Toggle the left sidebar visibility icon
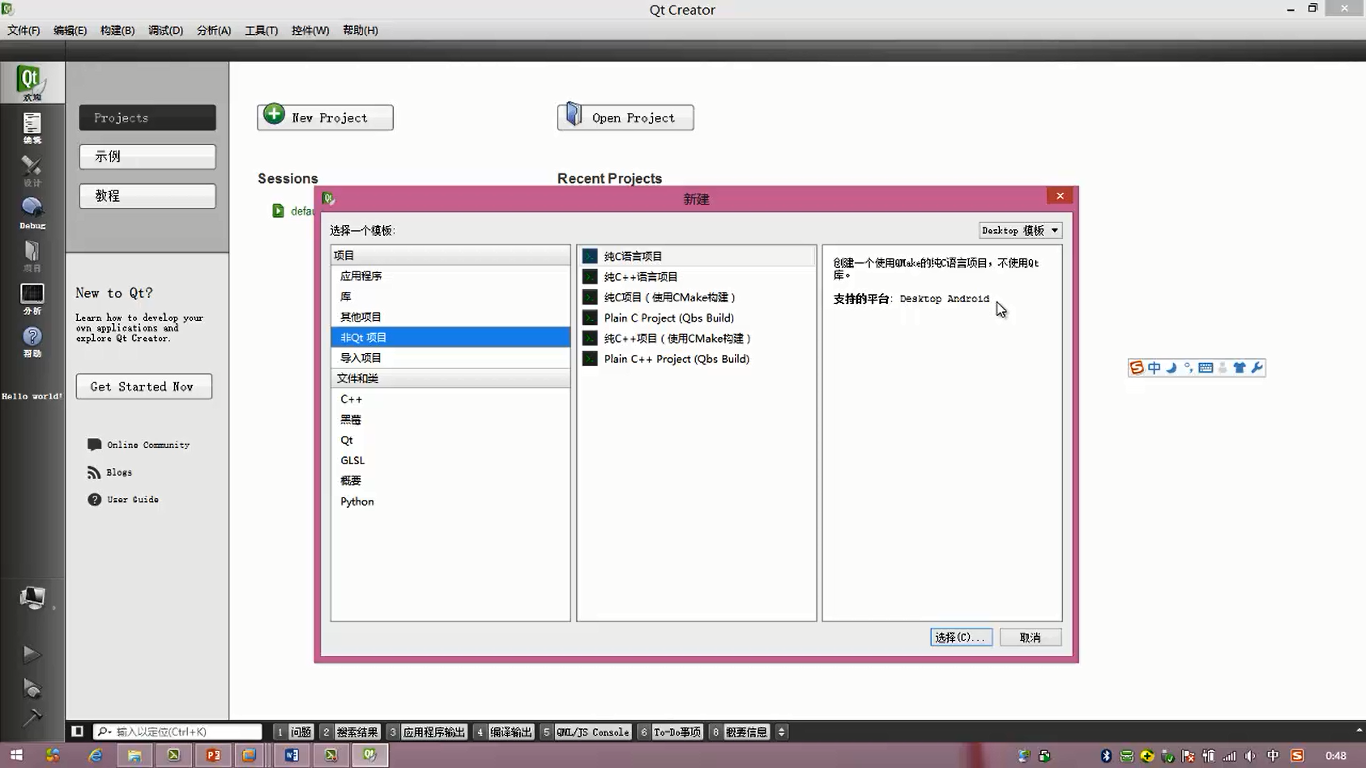This screenshot has width=1366, height=768. click(x=77, y=732)
